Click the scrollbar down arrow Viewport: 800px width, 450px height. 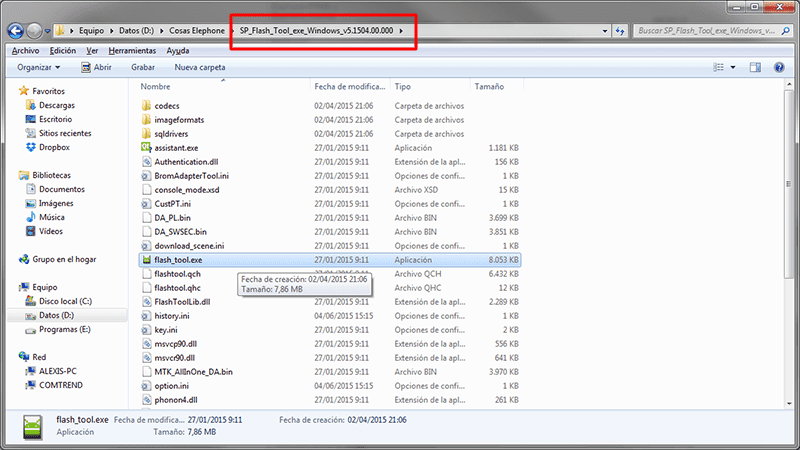789,404
